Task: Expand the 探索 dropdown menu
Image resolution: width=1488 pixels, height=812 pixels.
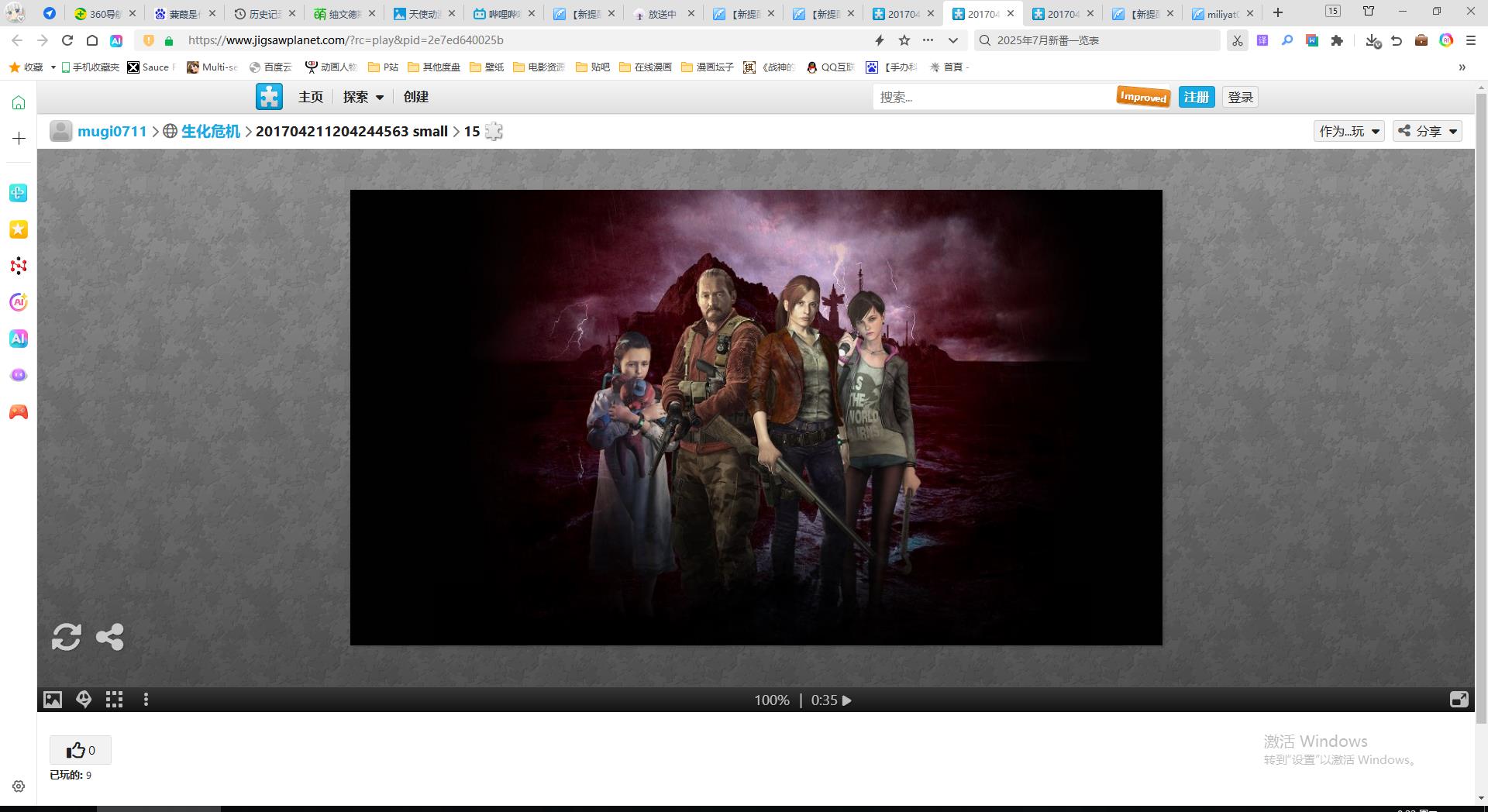Action: click(363, 97)
